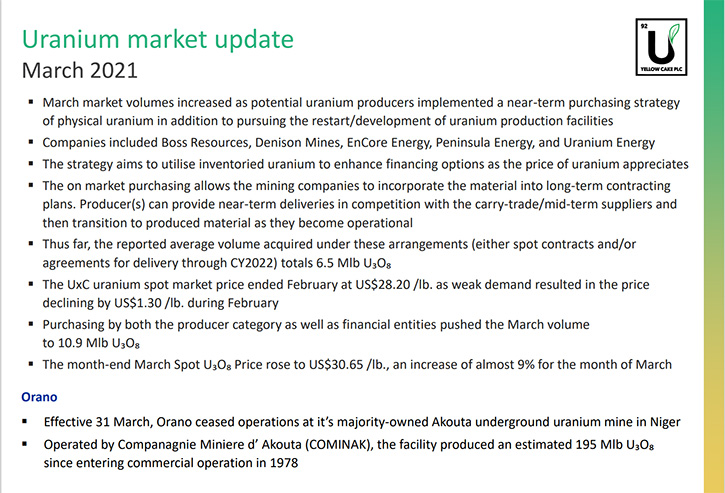
Task: Click the bullet beside Operated by Companagnie Miniere
Action: tap(25, 444)
